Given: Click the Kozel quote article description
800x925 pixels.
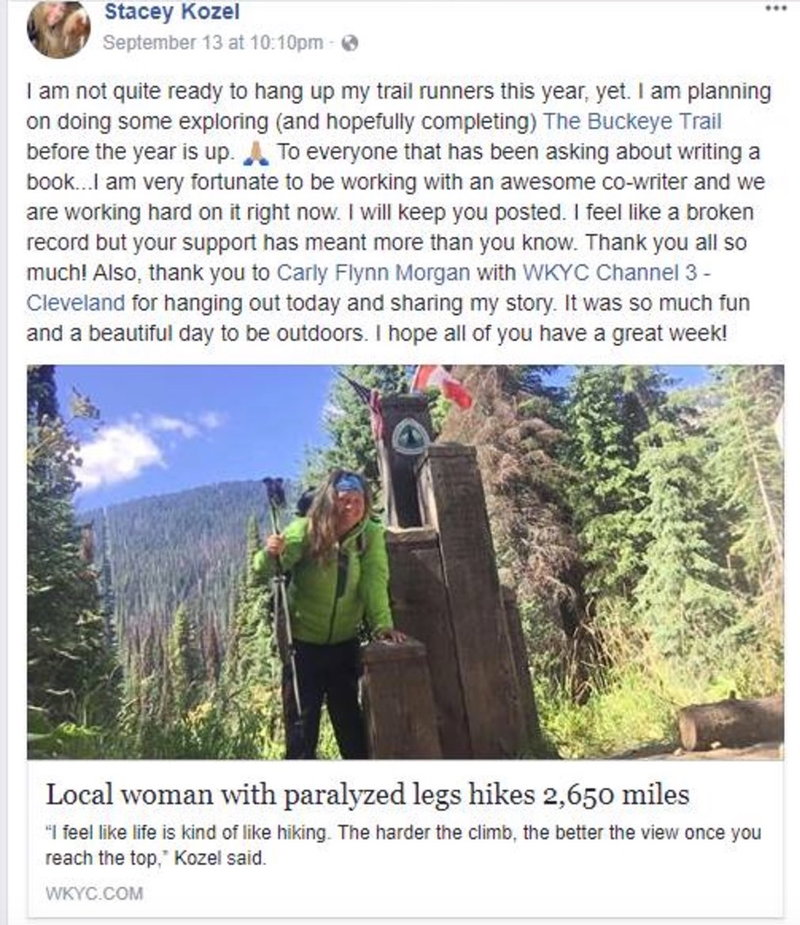Looking at the screenshot, I should [404, 845].
